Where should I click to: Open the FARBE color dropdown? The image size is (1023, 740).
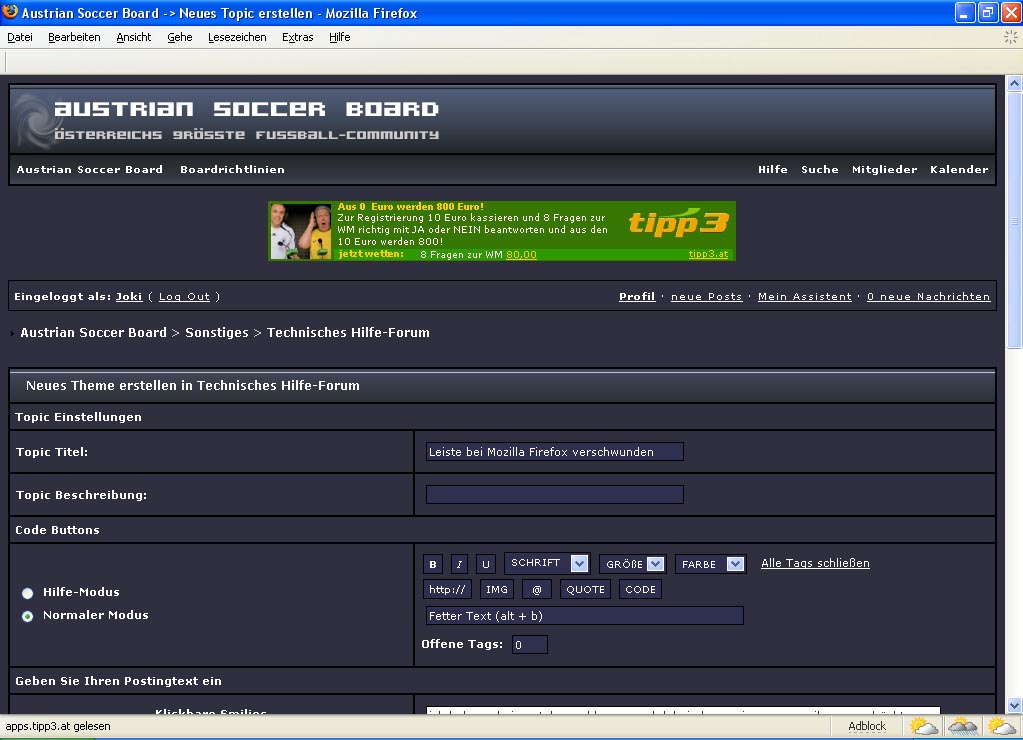[x=710, y=564]
